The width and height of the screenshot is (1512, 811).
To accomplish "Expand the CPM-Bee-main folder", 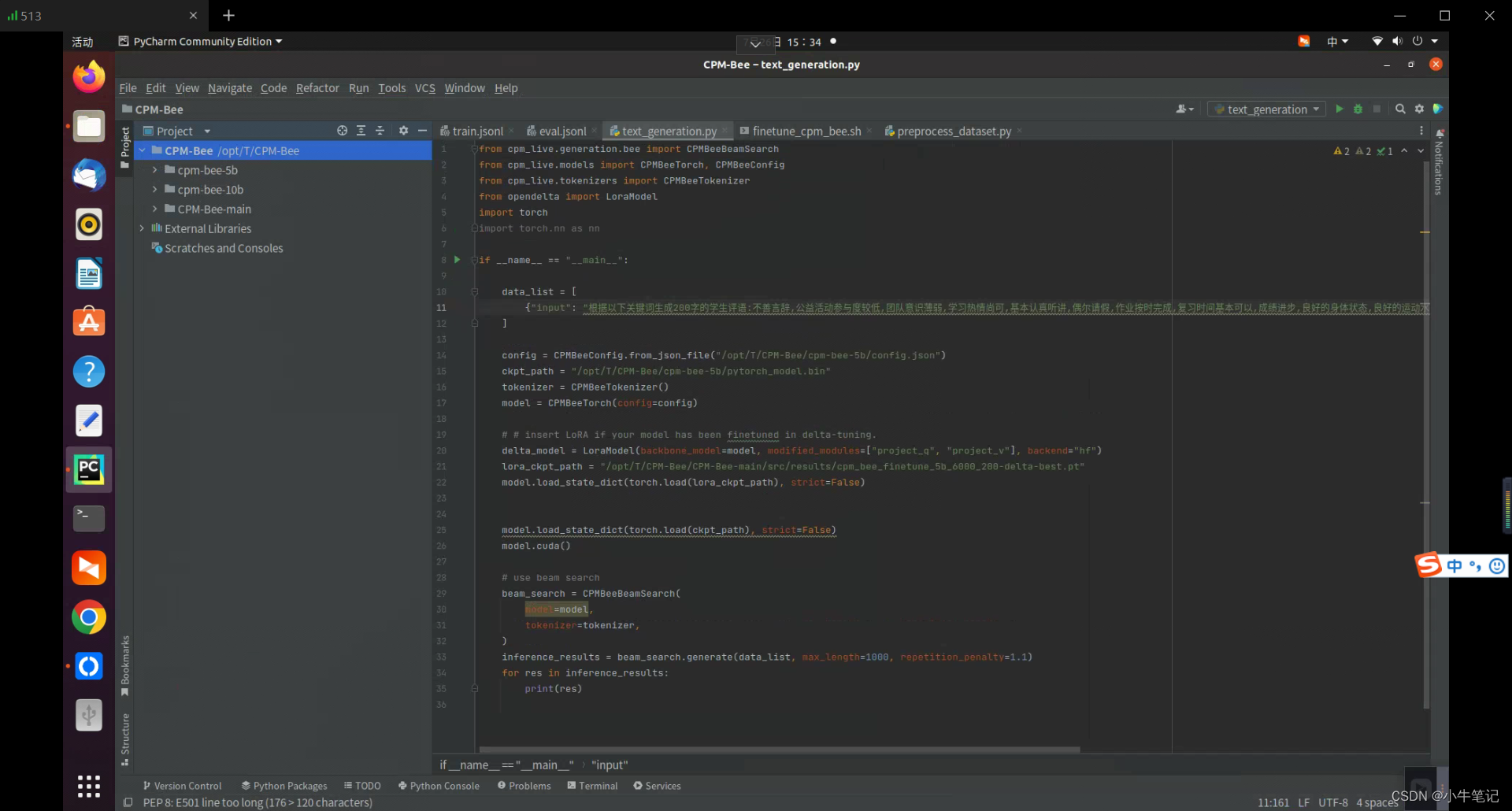I will coord(154,209).
